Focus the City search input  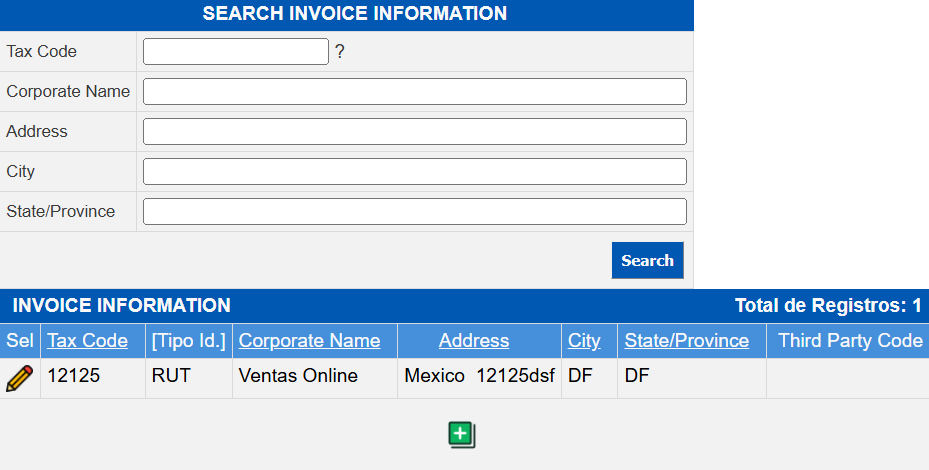tap(414, 172)
